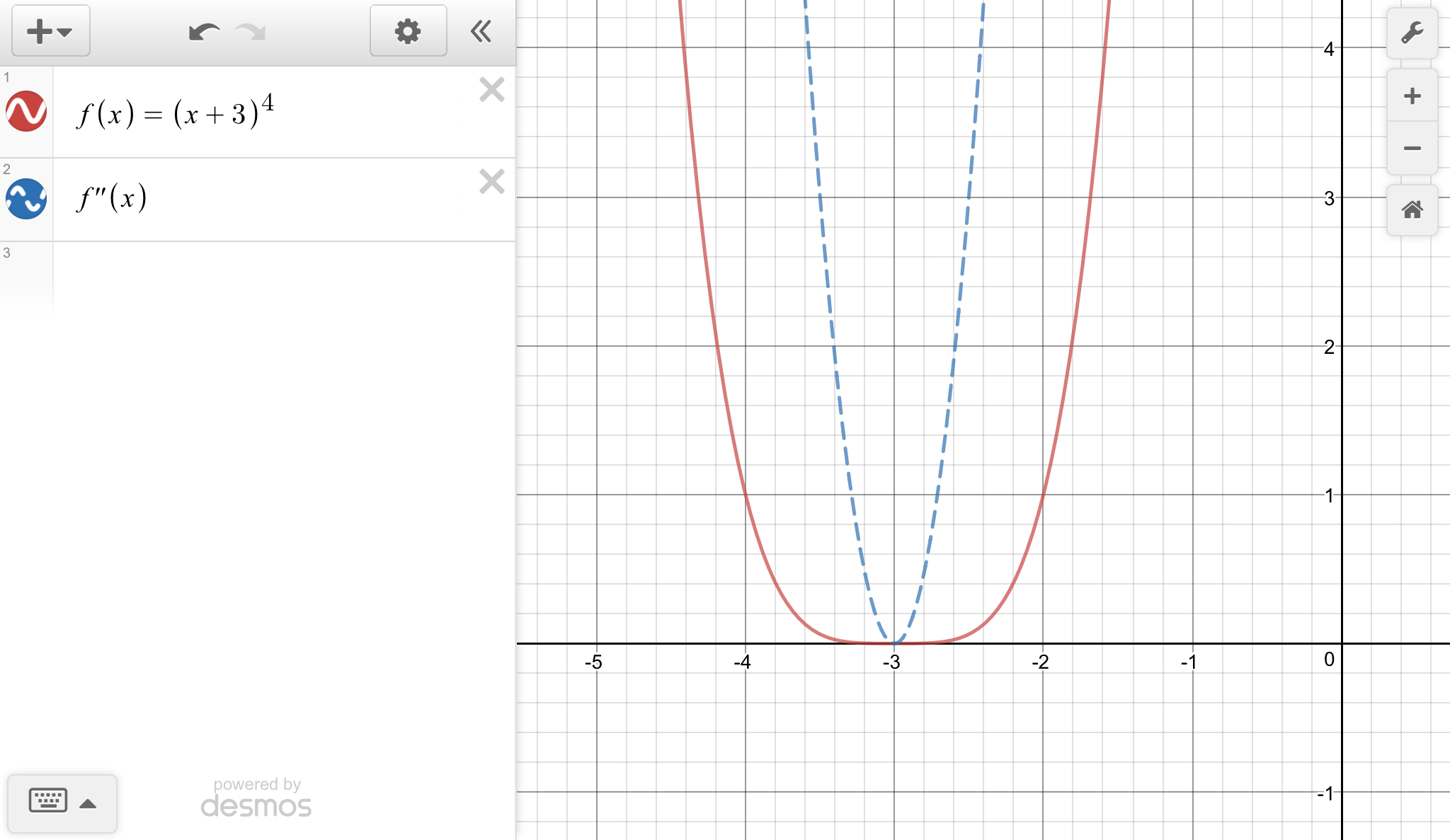Hide the blue dashed f''(x) curve
Viewport: 1450px width, 840px height.
click(x=26, y=199)
